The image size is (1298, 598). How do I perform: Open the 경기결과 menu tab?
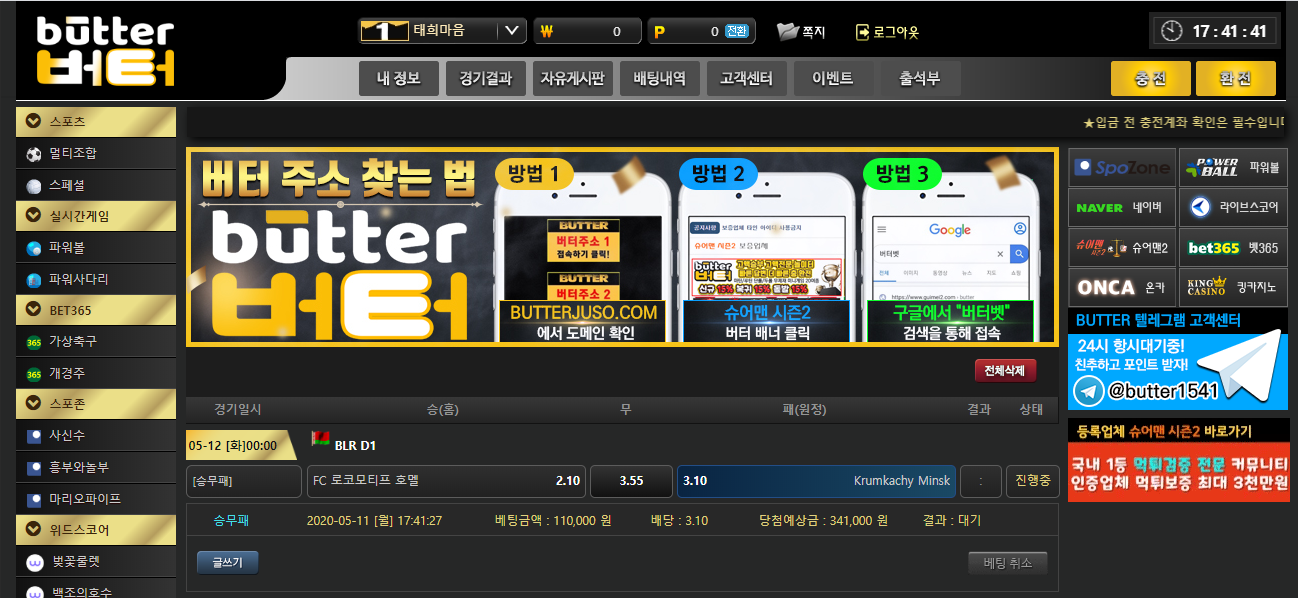[485, 78]
